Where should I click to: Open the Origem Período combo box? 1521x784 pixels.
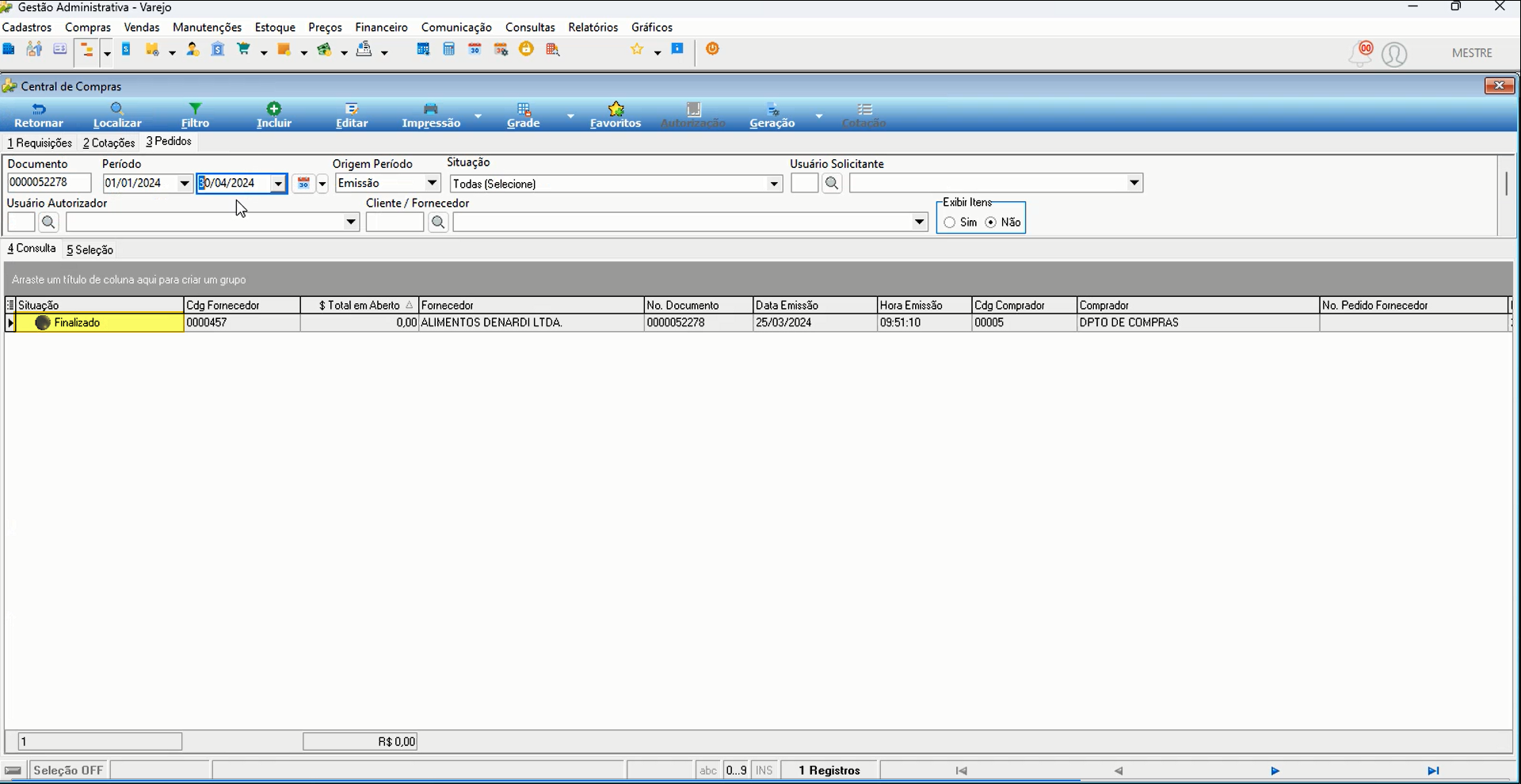coord(387,183)
